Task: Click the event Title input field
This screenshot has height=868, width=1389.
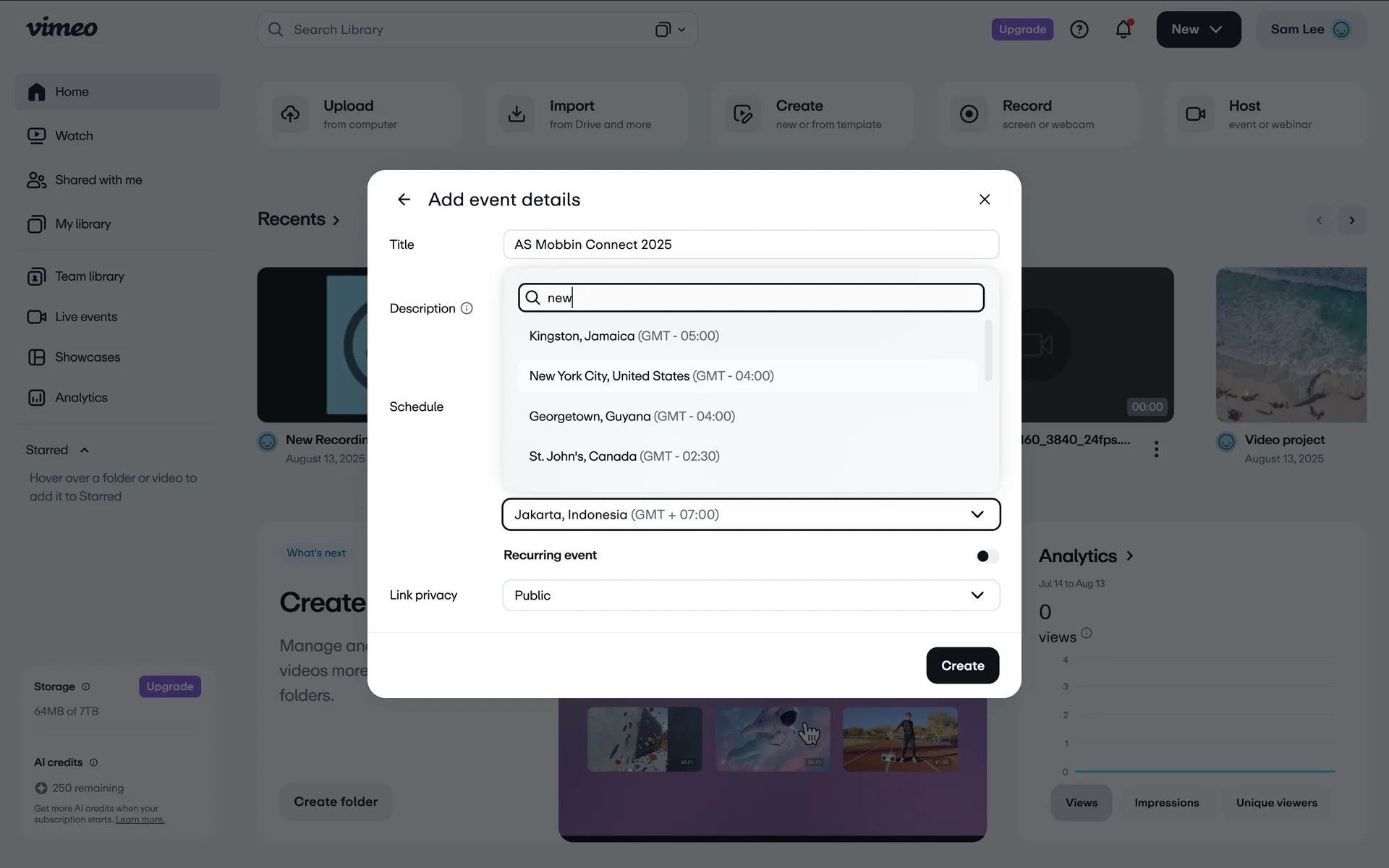Action: (x=750, y=244)
